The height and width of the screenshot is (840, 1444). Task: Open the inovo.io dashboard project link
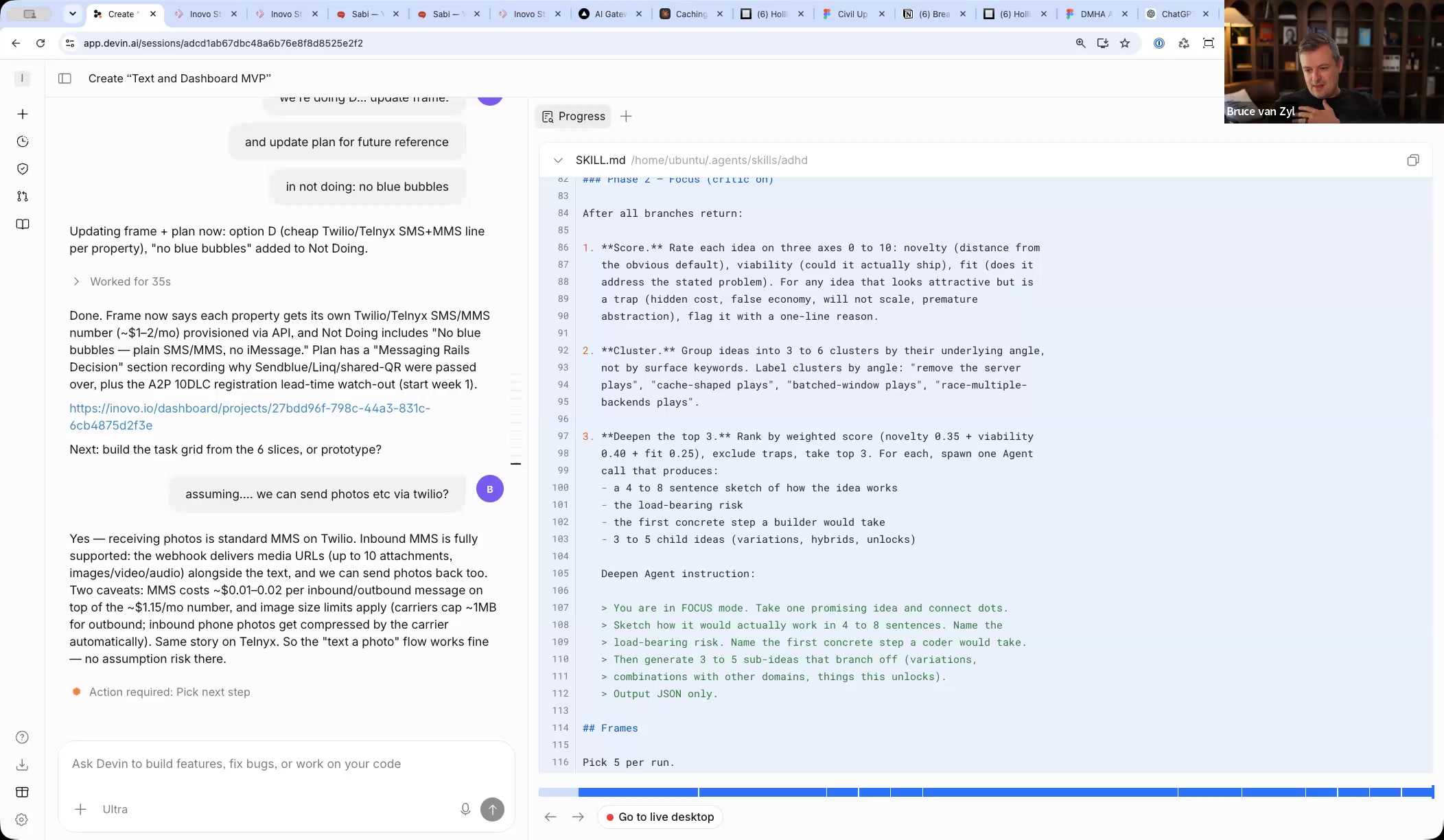click(x=250, y=417)
